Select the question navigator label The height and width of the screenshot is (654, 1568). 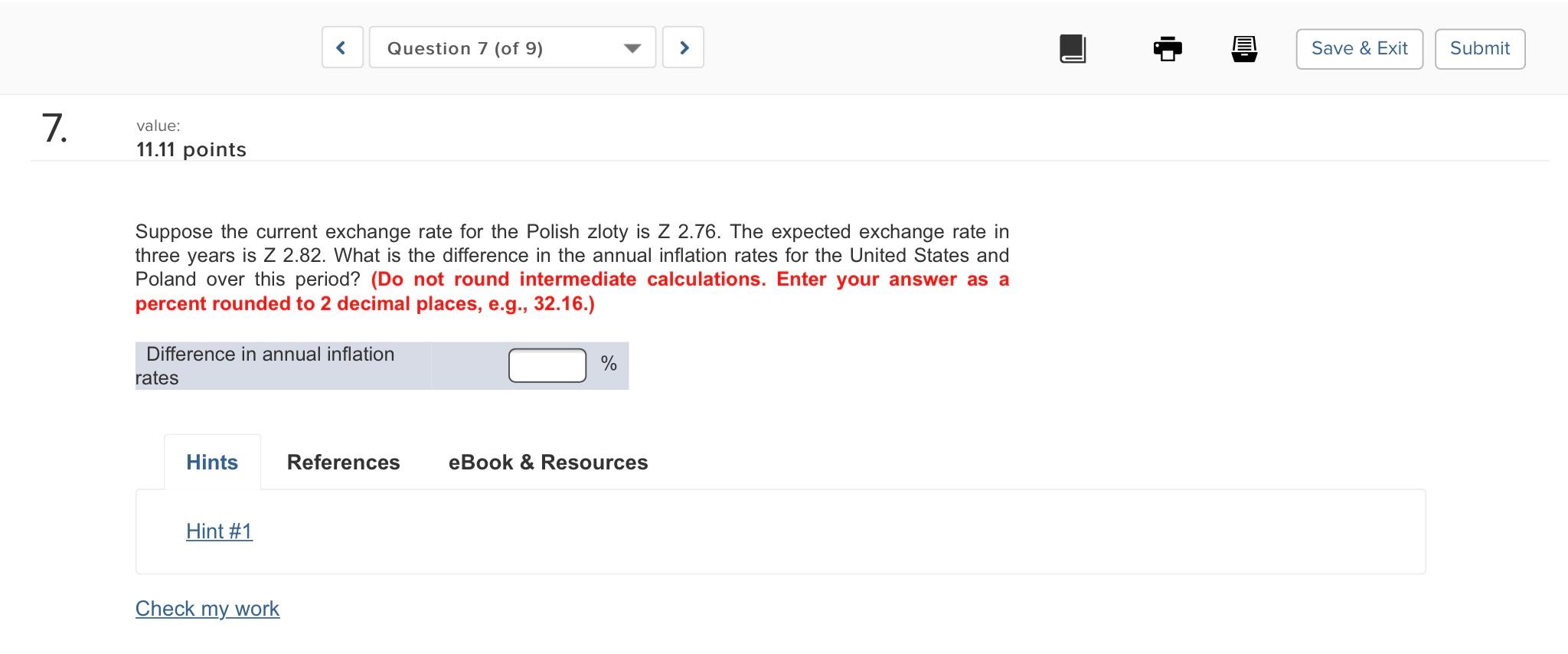pyautogui.click(x=465, y=47)
